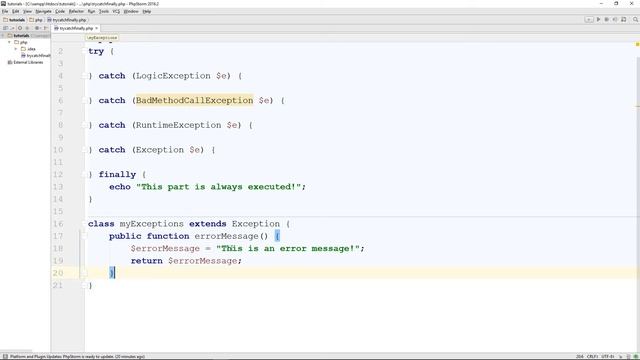The width and height of the screenshot is (640, 360).
Task: Click the "This part is always executed!" string
Action: point(219,187)
